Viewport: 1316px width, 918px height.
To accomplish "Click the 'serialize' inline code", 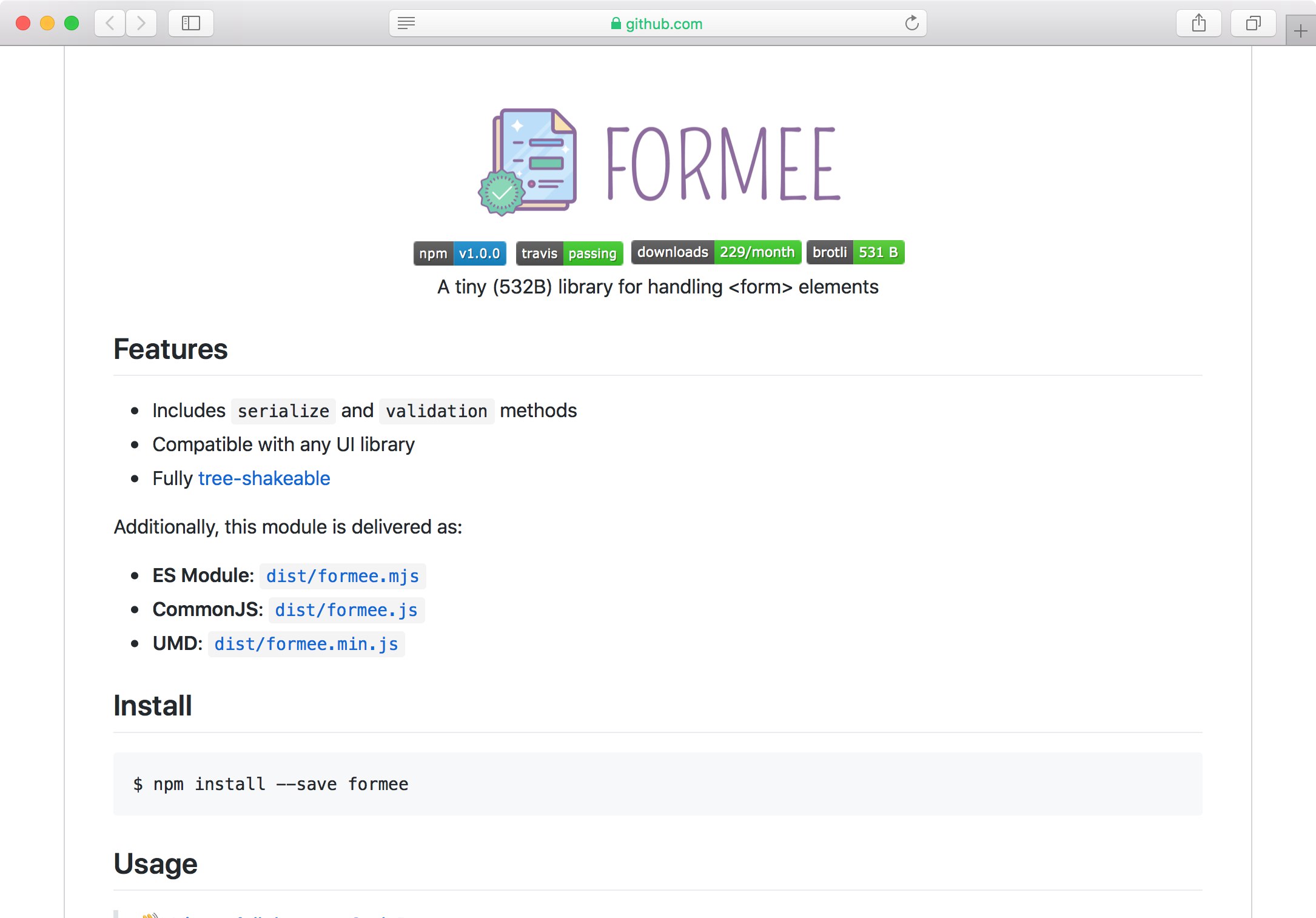I will pyautogui.click(x=283, y=411).
